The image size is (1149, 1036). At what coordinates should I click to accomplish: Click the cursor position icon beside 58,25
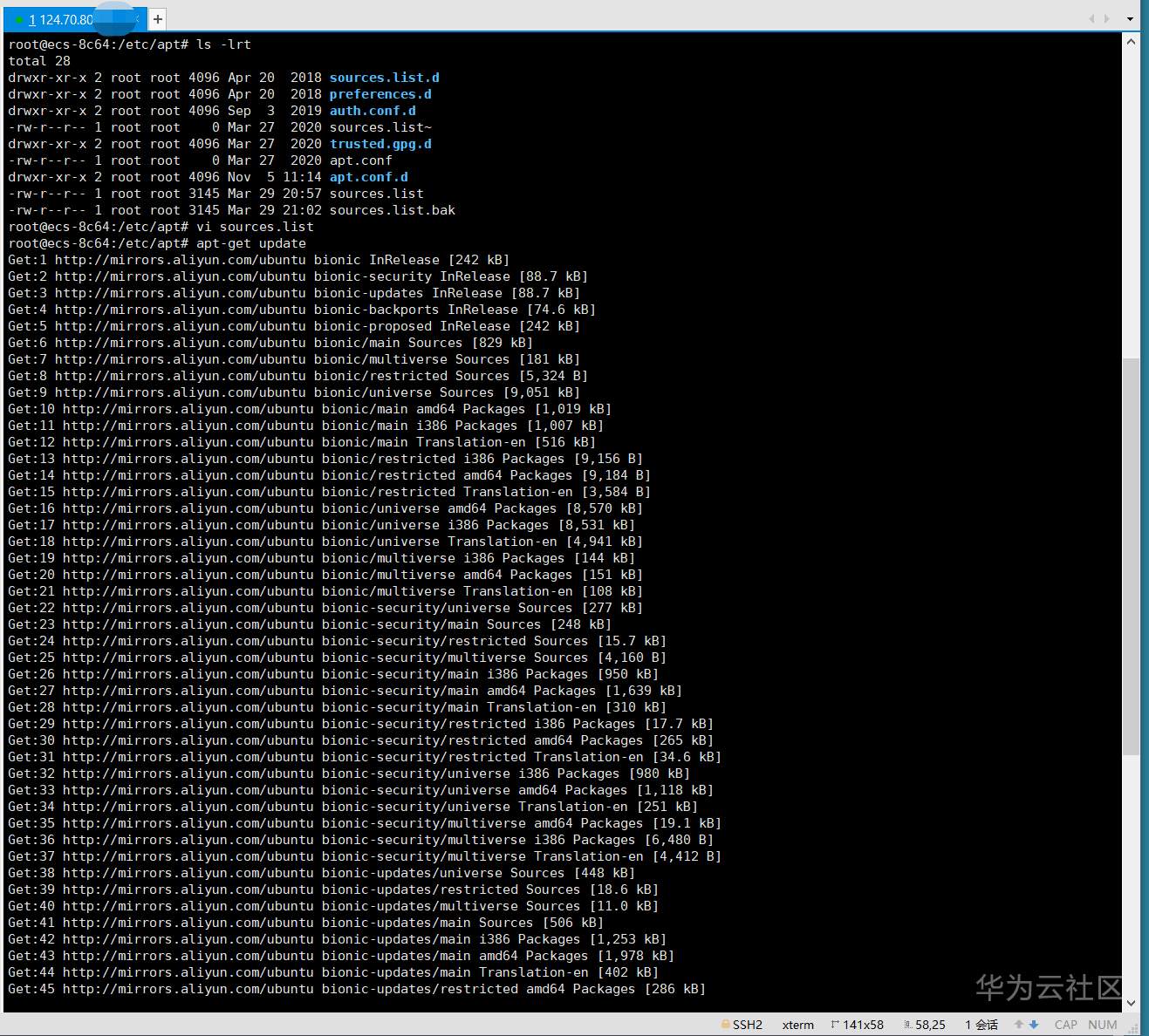908,1025
